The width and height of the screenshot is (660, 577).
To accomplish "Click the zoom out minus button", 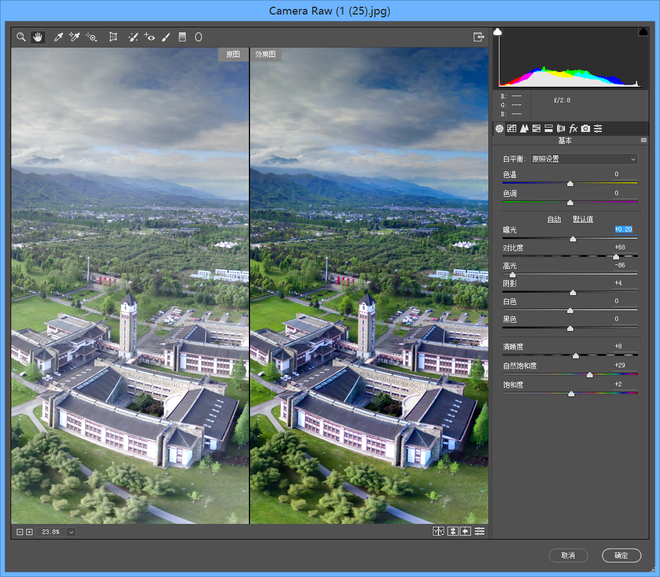I will tap(19, 532).
